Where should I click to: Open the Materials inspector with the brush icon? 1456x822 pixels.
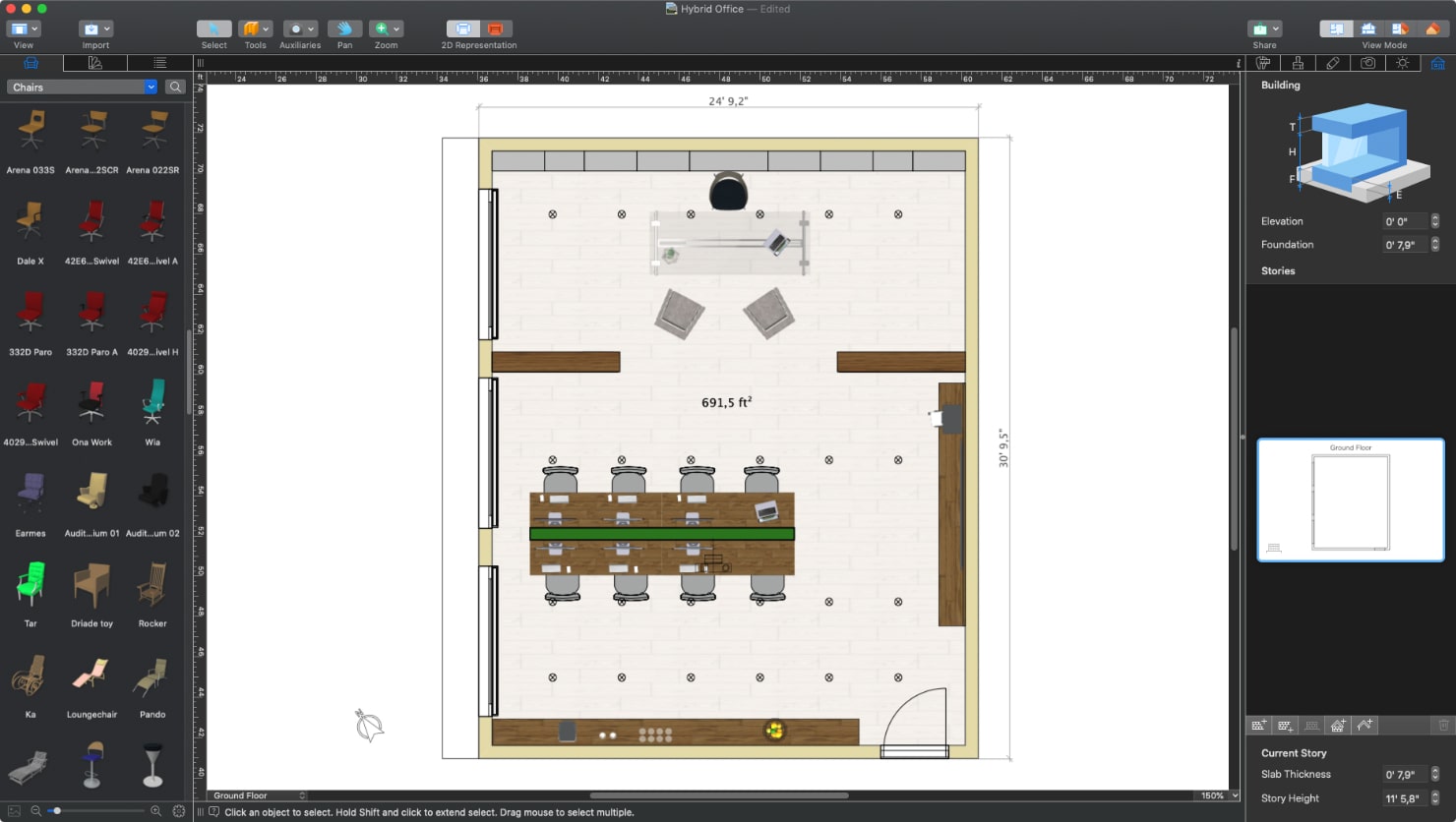pyautogui.click(x=1298, y=62)
